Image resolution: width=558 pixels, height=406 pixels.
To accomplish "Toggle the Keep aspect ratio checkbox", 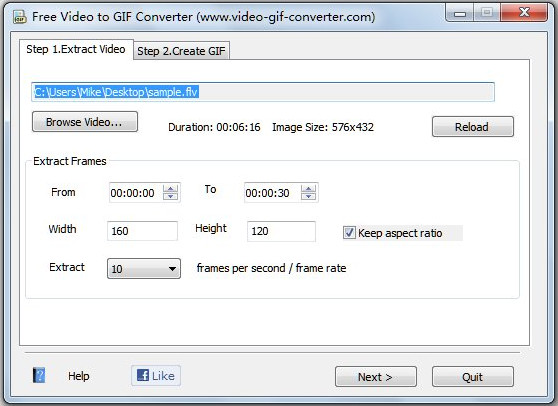I will pyautogui.click(x=349, y=233).
